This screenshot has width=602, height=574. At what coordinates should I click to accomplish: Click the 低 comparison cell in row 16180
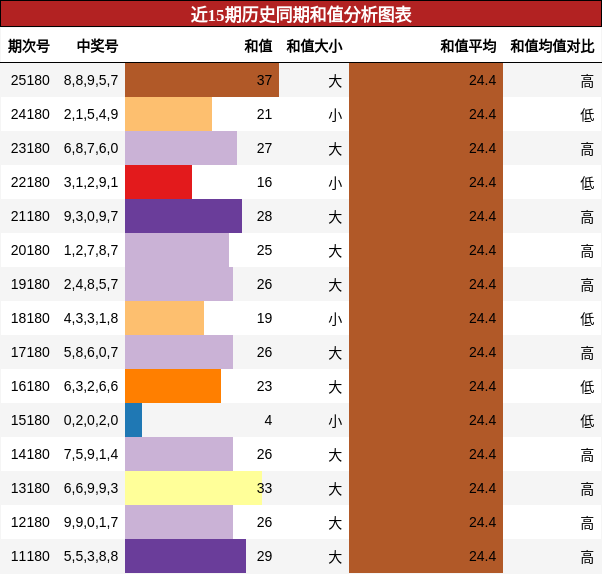587,387
